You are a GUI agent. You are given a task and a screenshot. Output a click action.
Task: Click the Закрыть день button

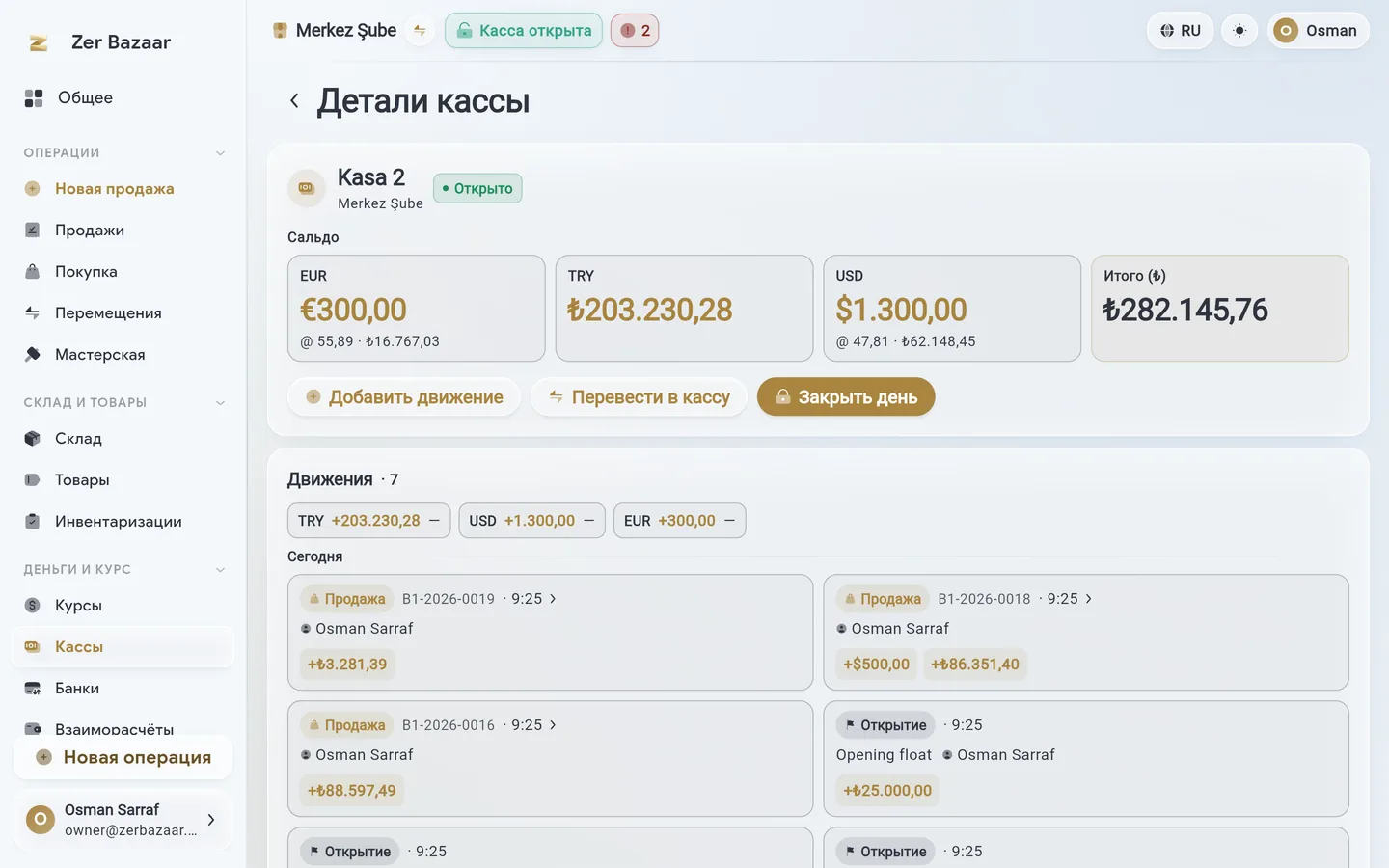point(846,397)
